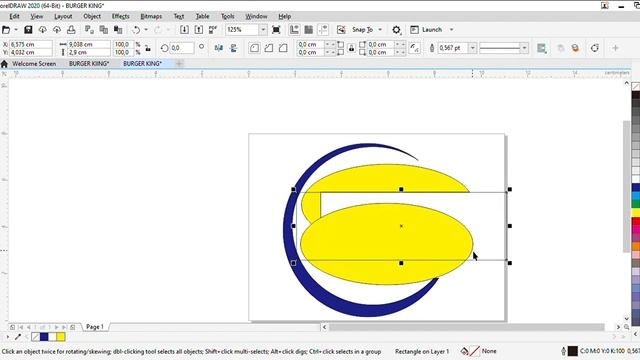Expand the Open button's dropdown arrow

click(x=16, y=30)
